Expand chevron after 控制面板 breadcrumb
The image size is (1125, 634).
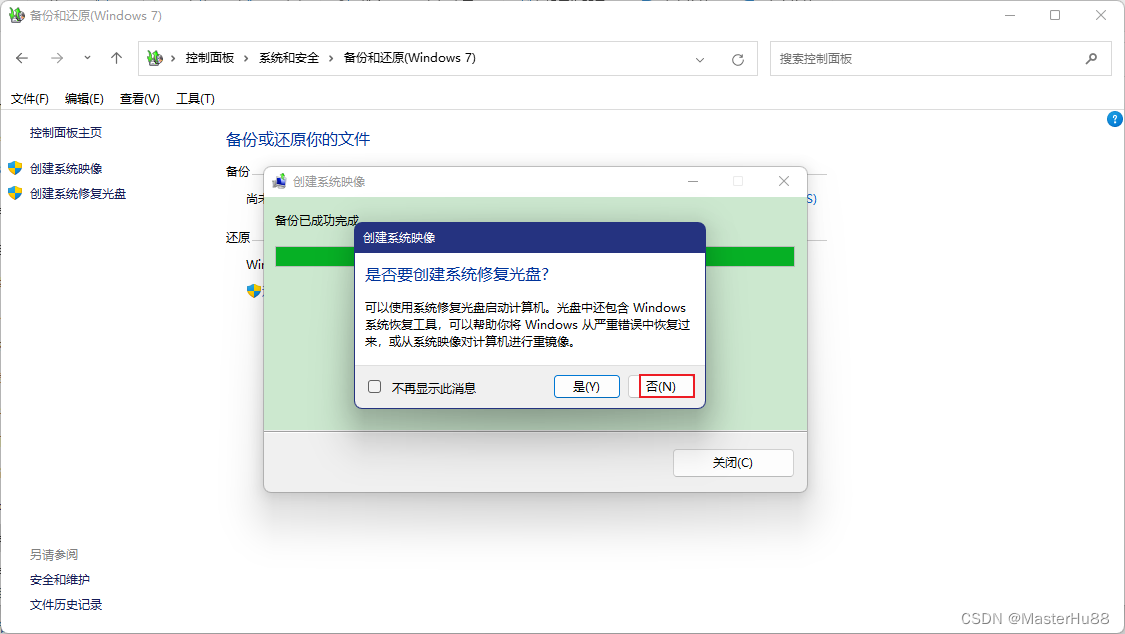click(x=246, y=59)
